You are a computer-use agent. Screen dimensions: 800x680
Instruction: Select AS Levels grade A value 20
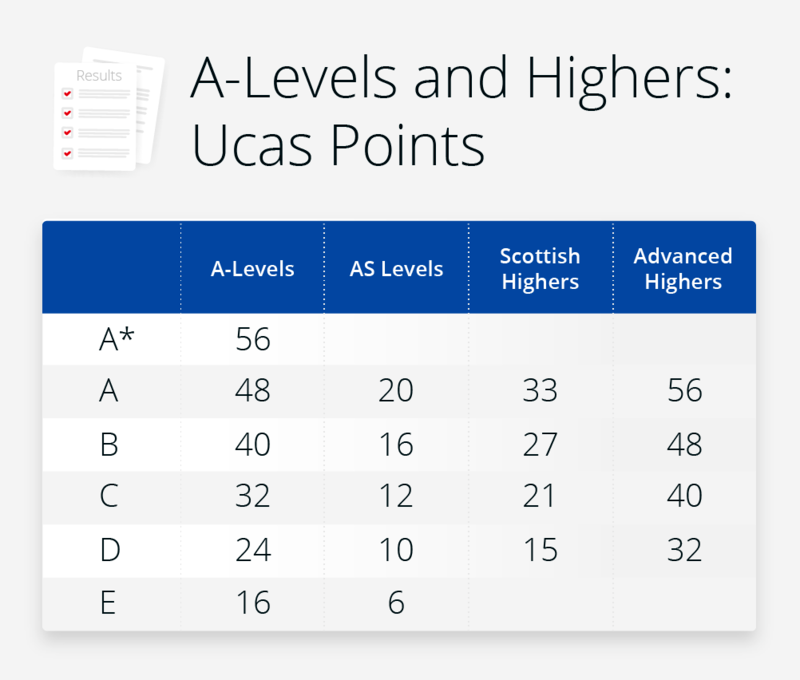click(396, 391)
